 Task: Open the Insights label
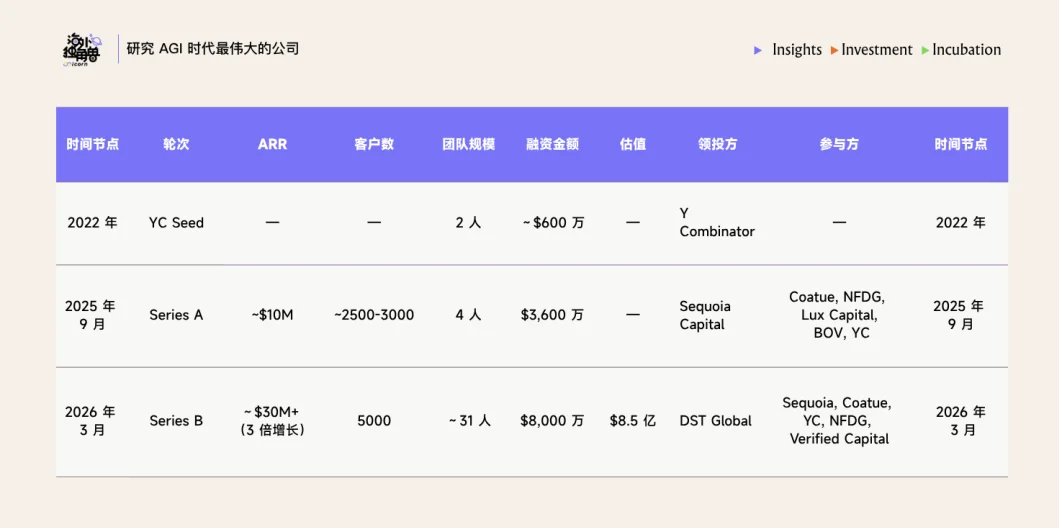click(797, 50)
